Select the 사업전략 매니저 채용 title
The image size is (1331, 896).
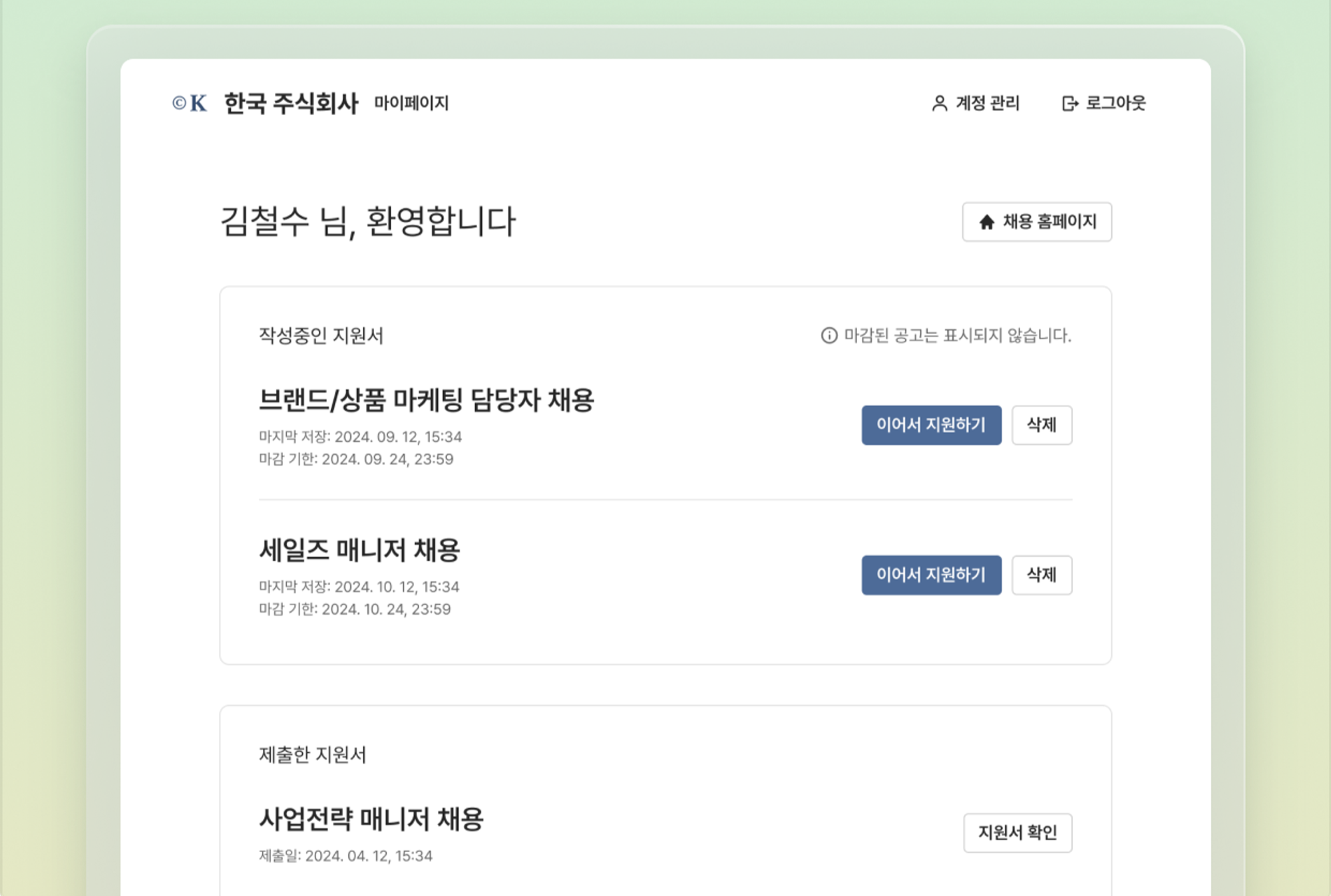pyautogui.click(x=371, y=819)
